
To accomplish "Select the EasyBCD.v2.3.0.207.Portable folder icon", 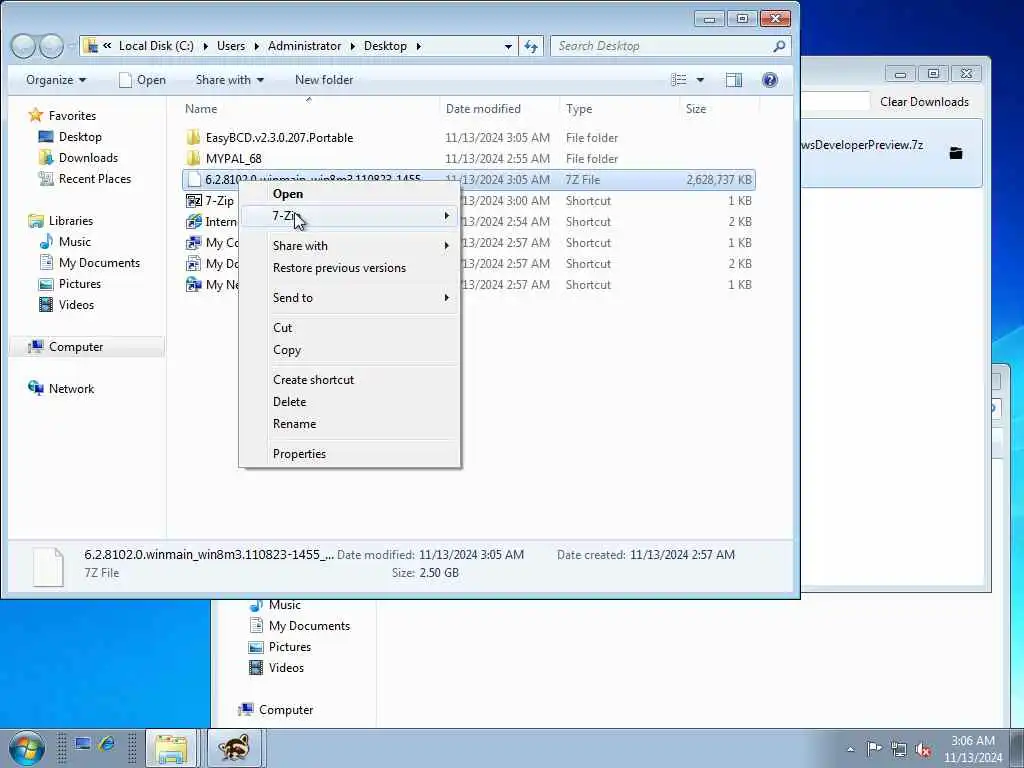I will coord(193,137).
